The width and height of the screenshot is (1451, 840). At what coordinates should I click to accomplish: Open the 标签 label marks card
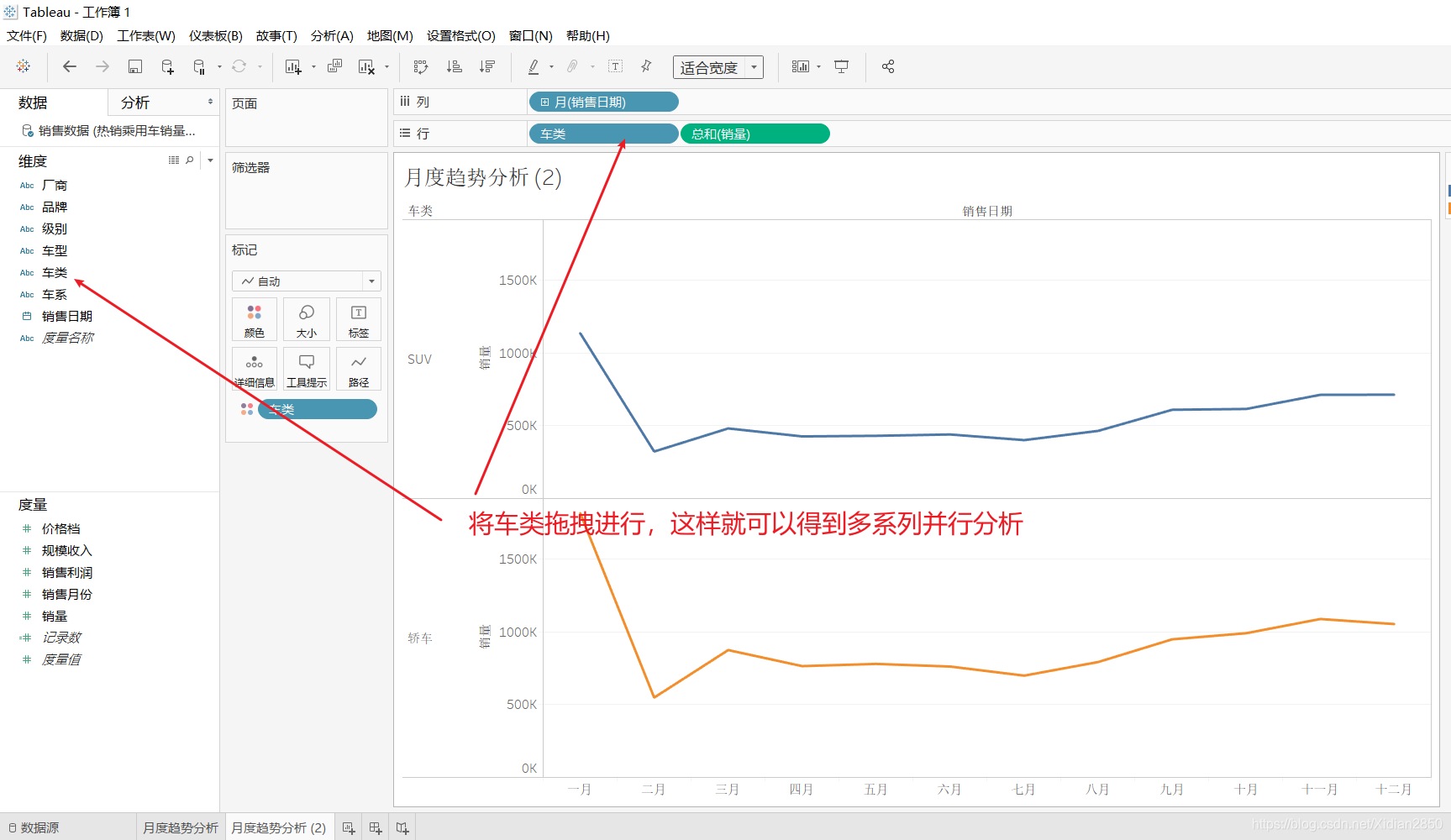[359, 319]
